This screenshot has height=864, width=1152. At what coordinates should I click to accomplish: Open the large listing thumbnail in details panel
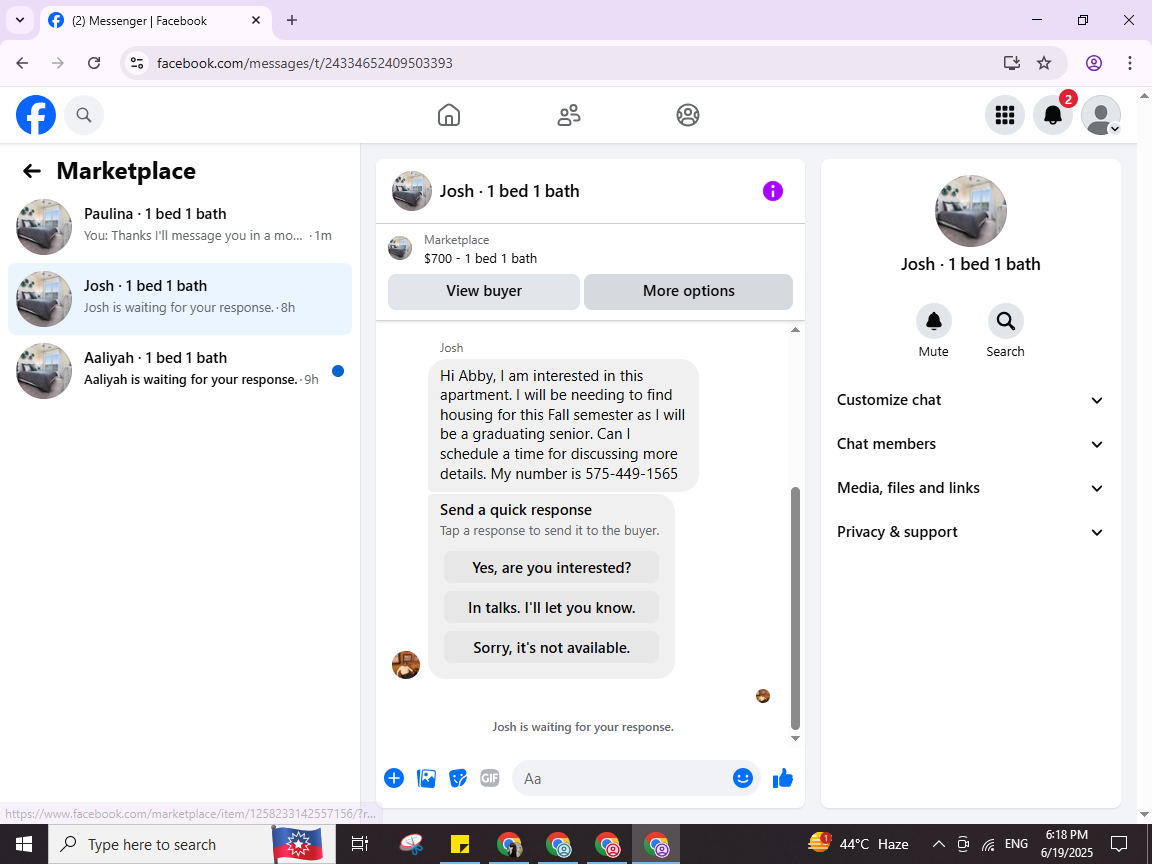point(971,211)
